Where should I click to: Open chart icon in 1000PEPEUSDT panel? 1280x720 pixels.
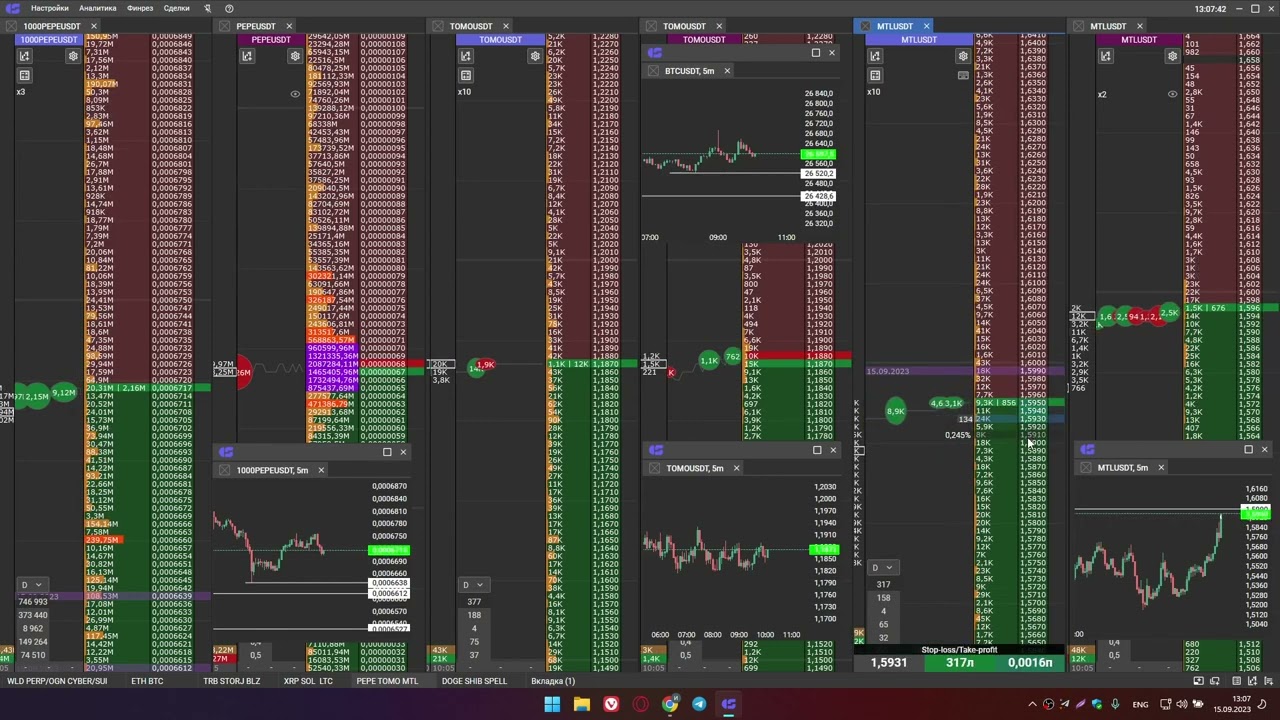[x=25, y=57]
